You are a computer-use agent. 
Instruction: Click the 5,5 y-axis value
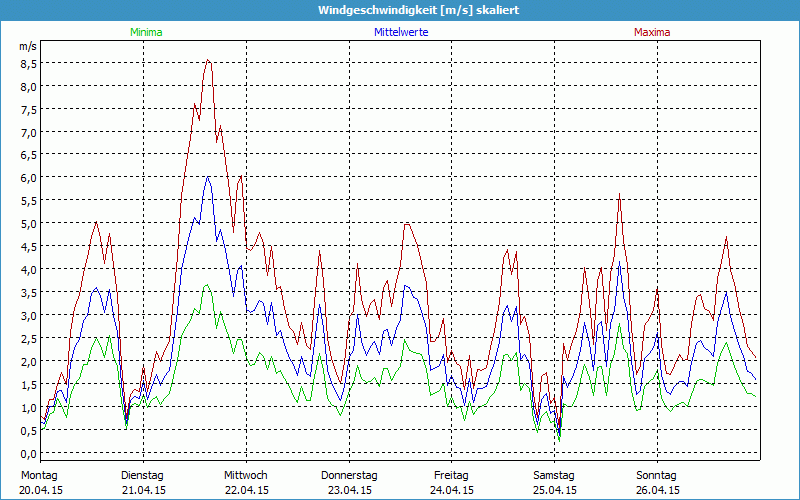coord(28,201)
